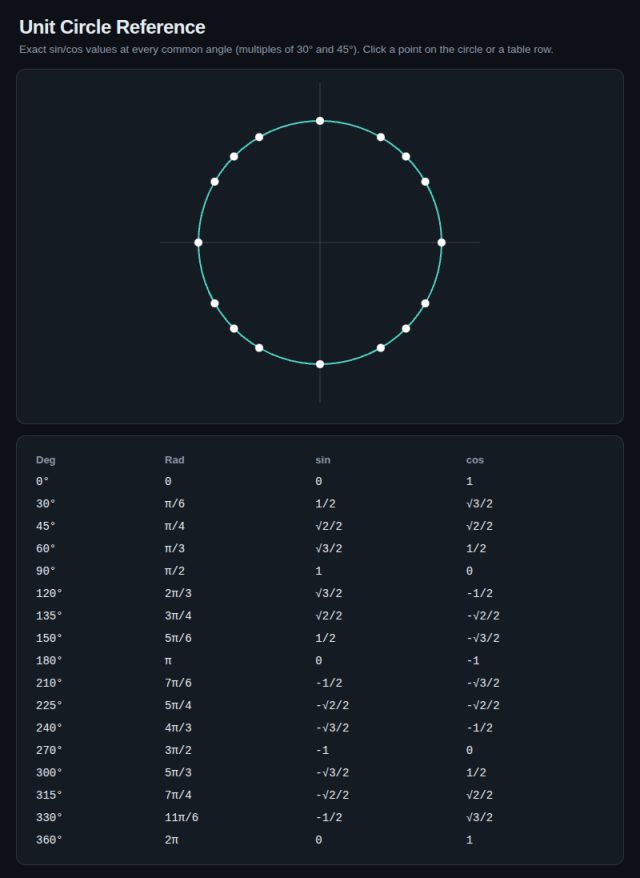This screenshot has height=878, width=640.
Task: Select the 30° point on the circle
Action: coord(425,182)
